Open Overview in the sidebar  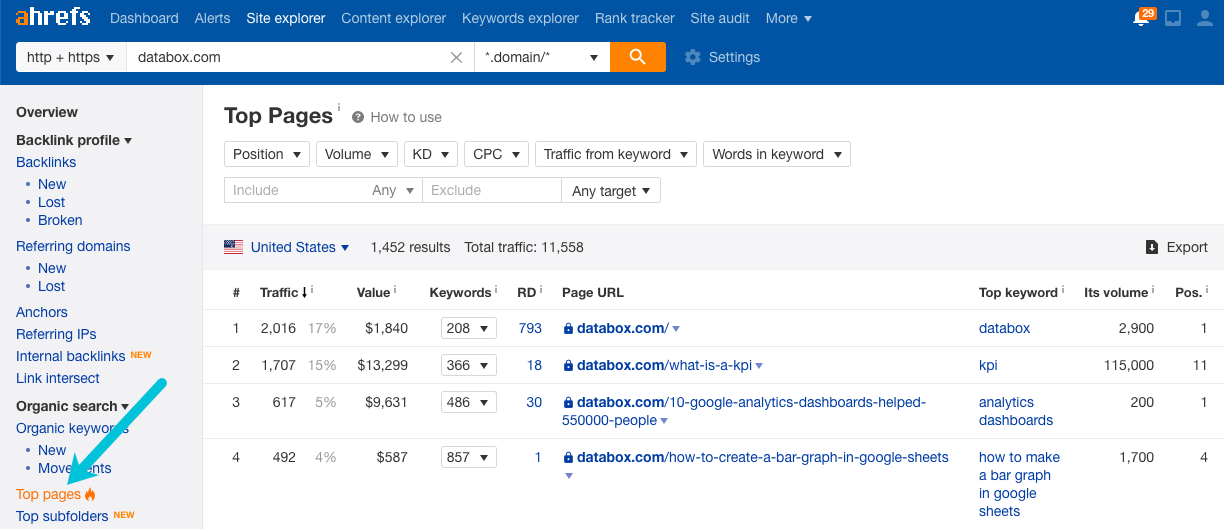click(47, 112)
